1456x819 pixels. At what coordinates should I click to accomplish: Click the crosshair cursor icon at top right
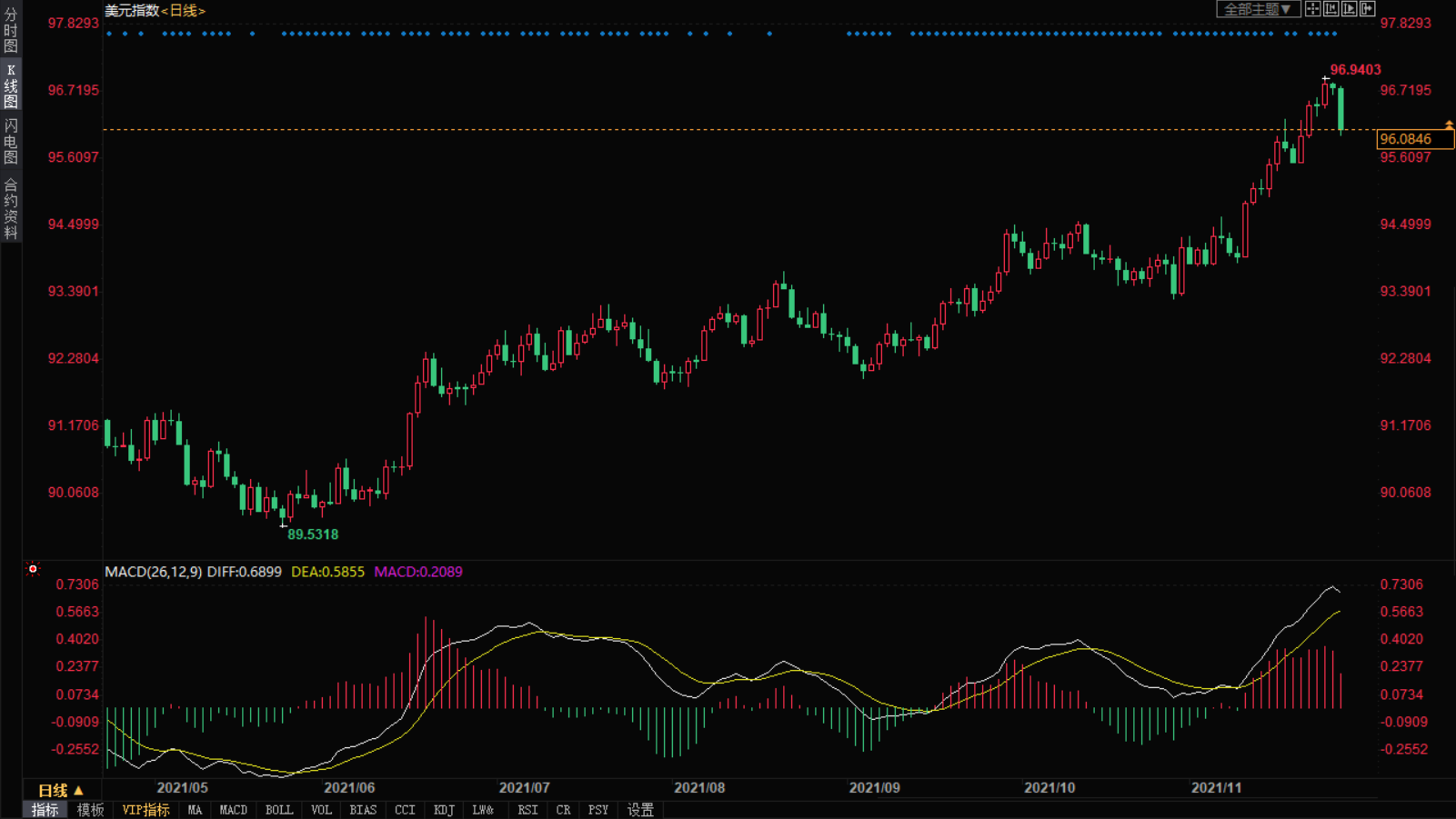click(x=1312, y=9)
